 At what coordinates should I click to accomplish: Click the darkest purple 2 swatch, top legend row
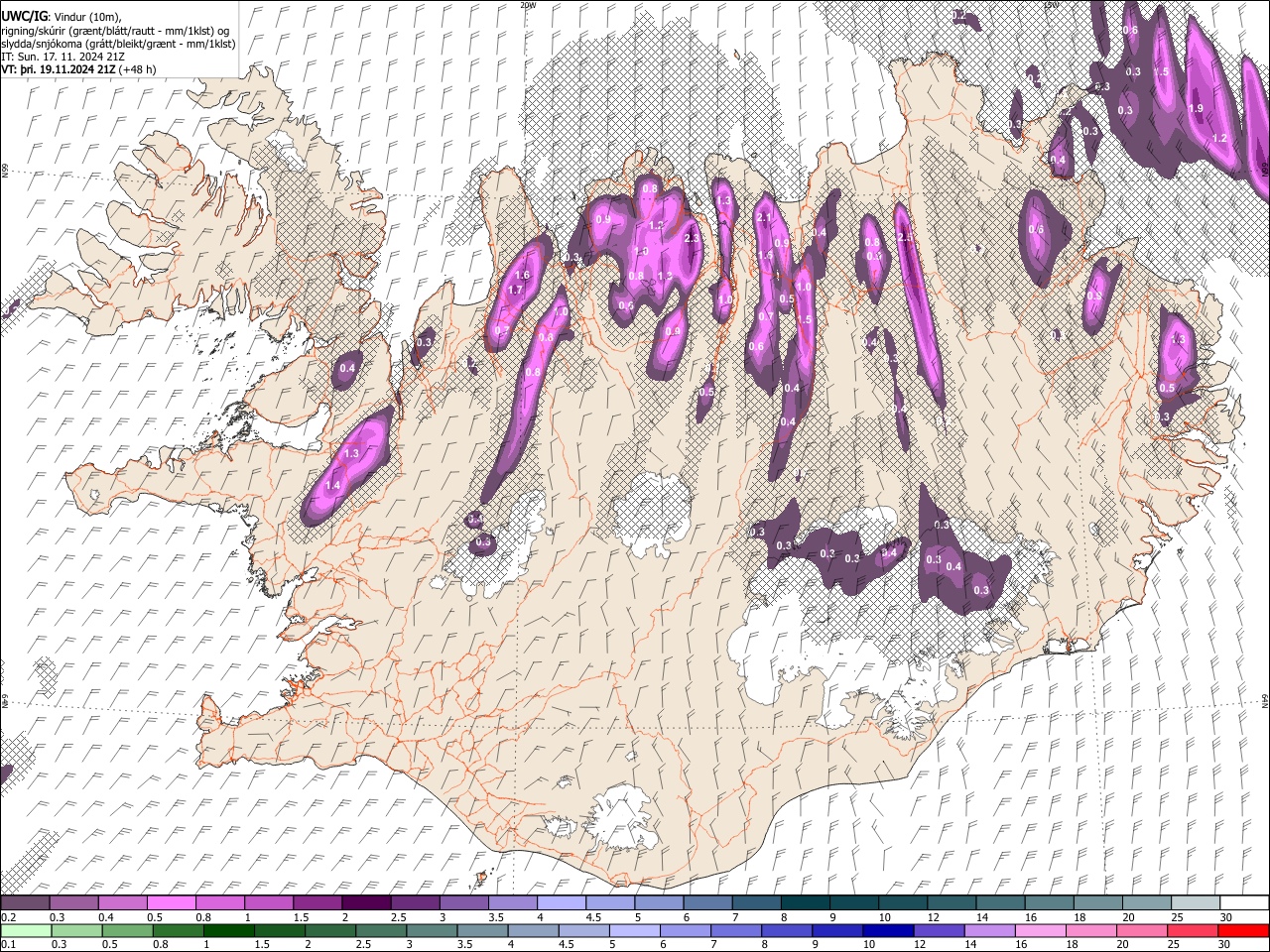tap(366, 902)
